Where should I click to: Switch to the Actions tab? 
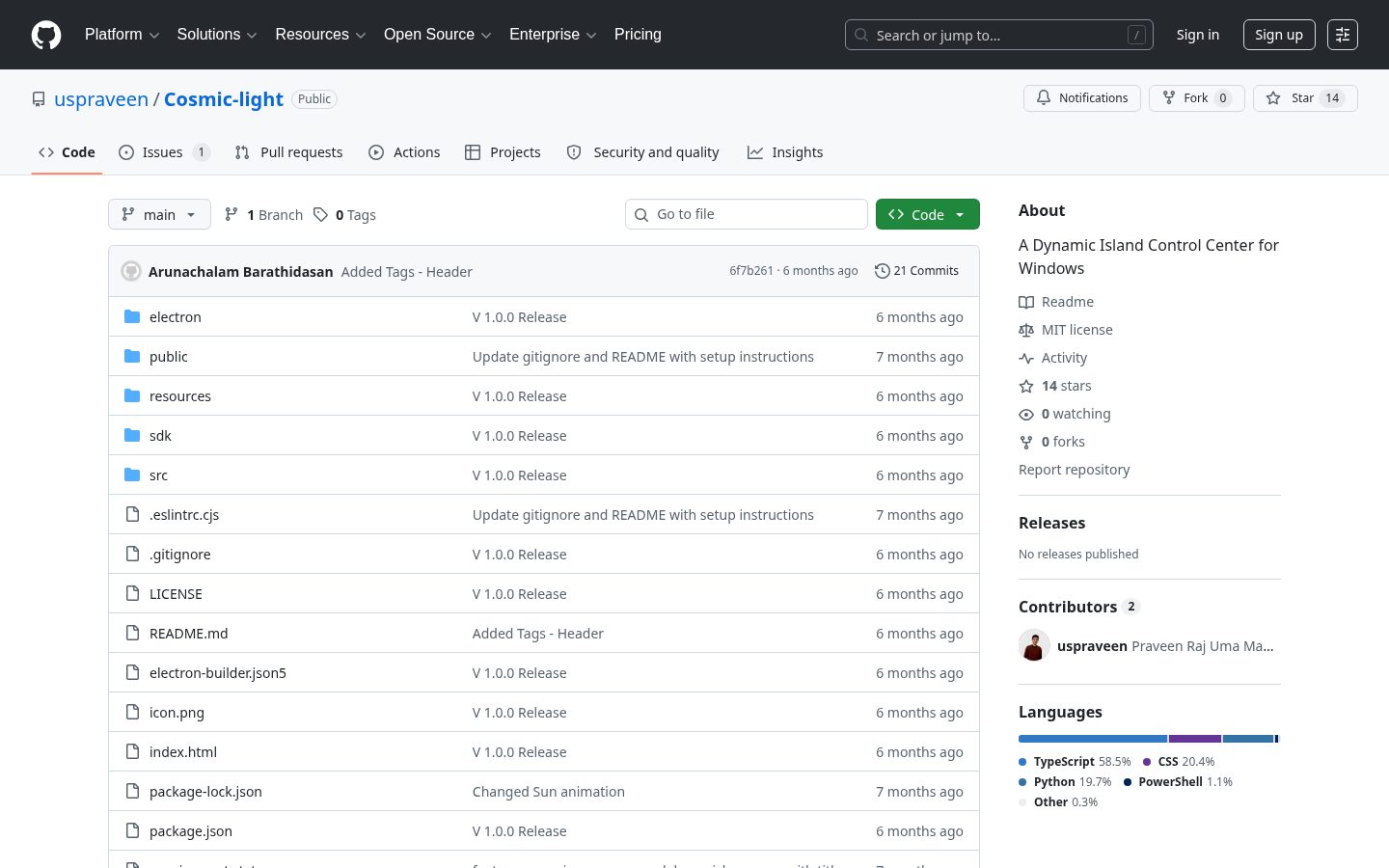pos(404,152)
